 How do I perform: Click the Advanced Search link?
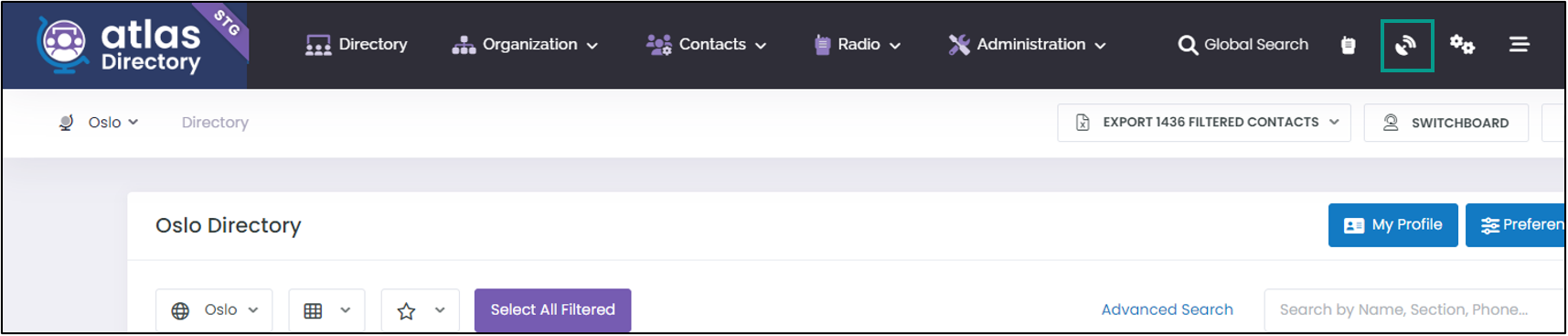click(1167, 310)
